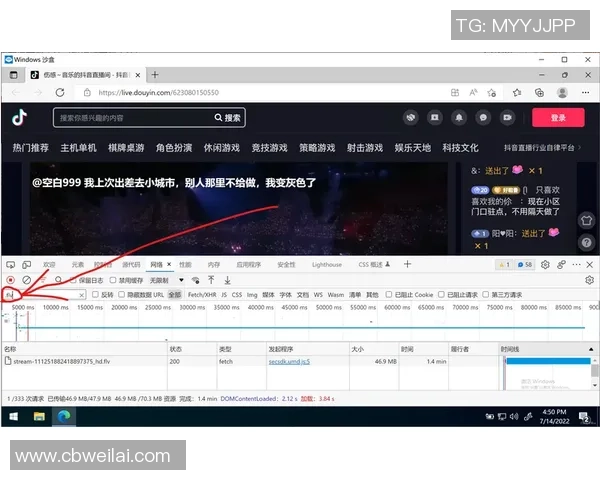This screenshot has height=480, width=600.
Task: Click the help question mark icon
Action: tap(586, 242)
